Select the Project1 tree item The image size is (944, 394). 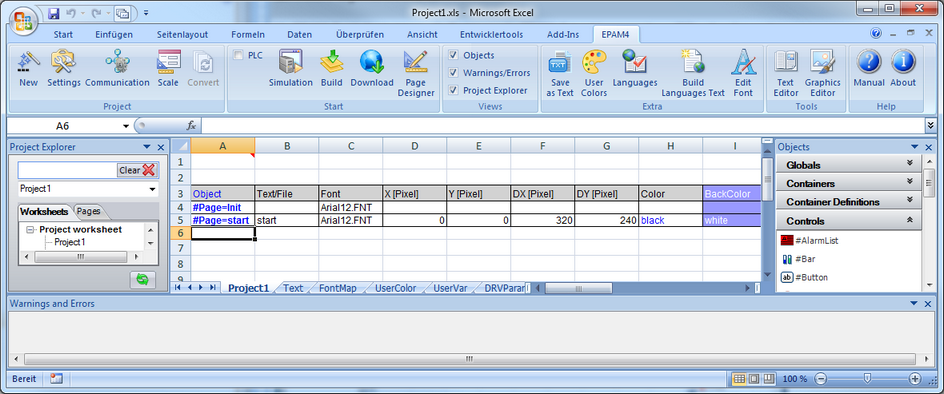tap(70, 242)
